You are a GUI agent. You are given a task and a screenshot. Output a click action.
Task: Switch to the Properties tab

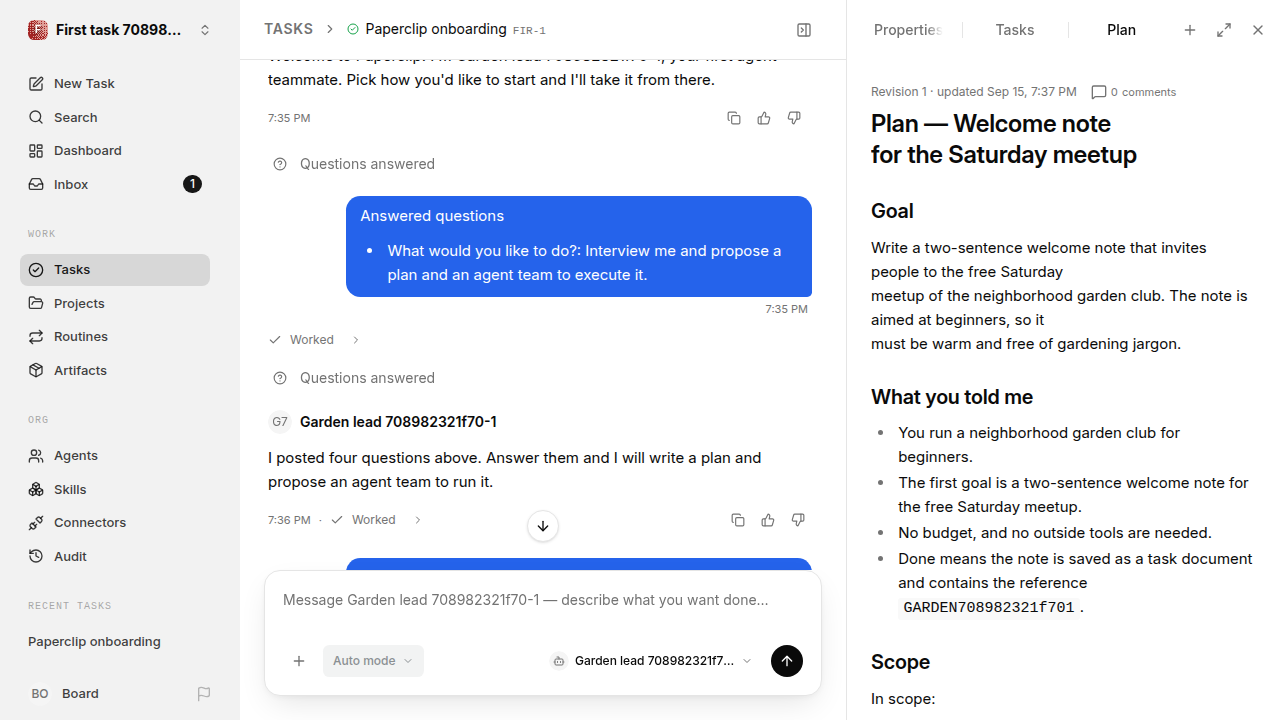pos(907,30)
